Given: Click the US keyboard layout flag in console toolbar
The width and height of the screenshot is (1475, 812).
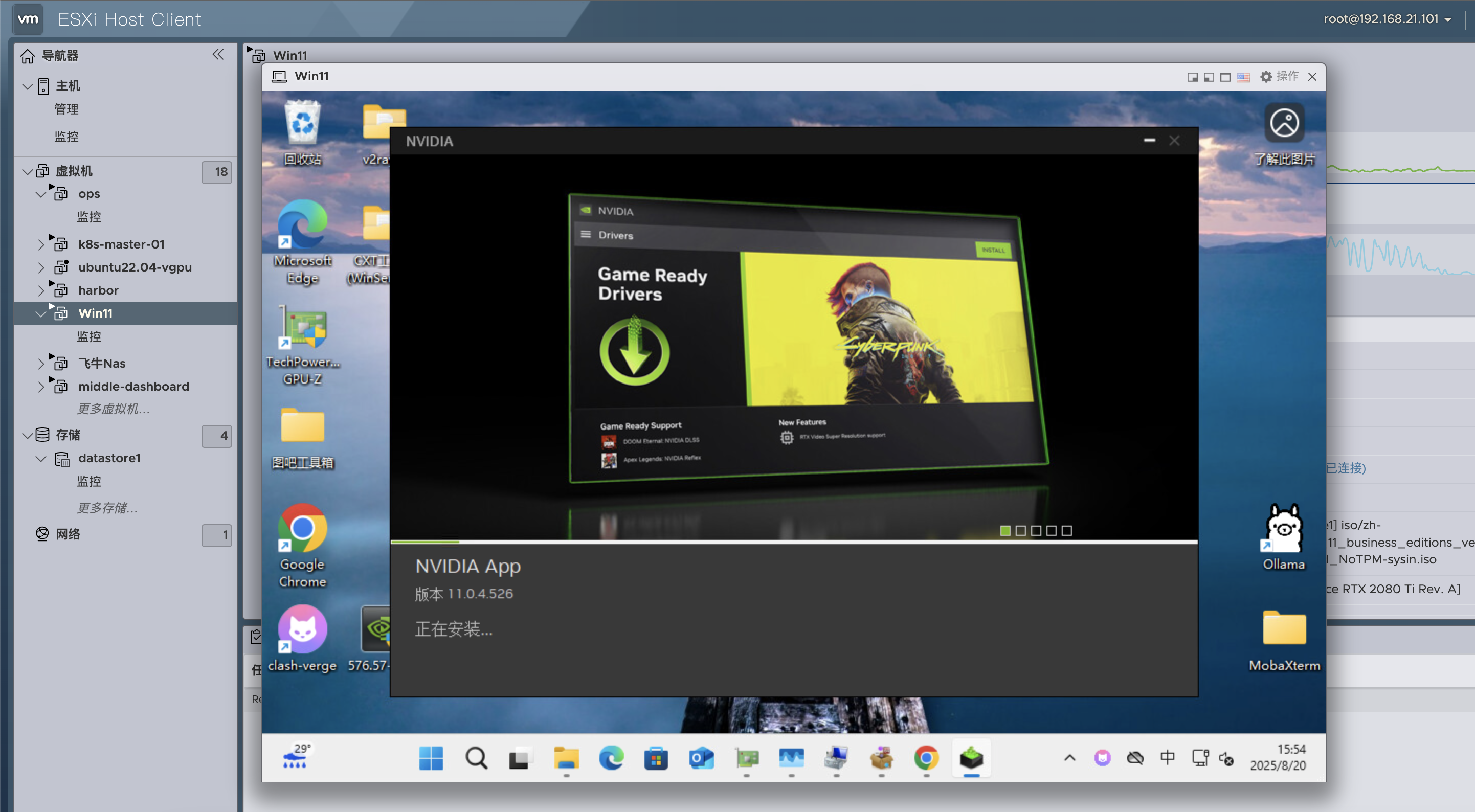Looking at the screenshot, I should (x=1242, y=76).
